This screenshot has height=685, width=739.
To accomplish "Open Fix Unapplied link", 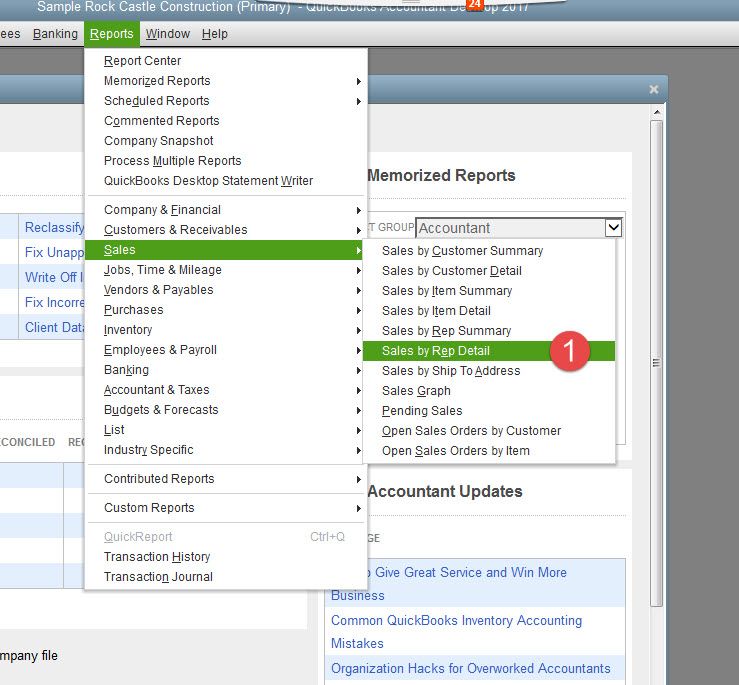I will pos(54,252).
